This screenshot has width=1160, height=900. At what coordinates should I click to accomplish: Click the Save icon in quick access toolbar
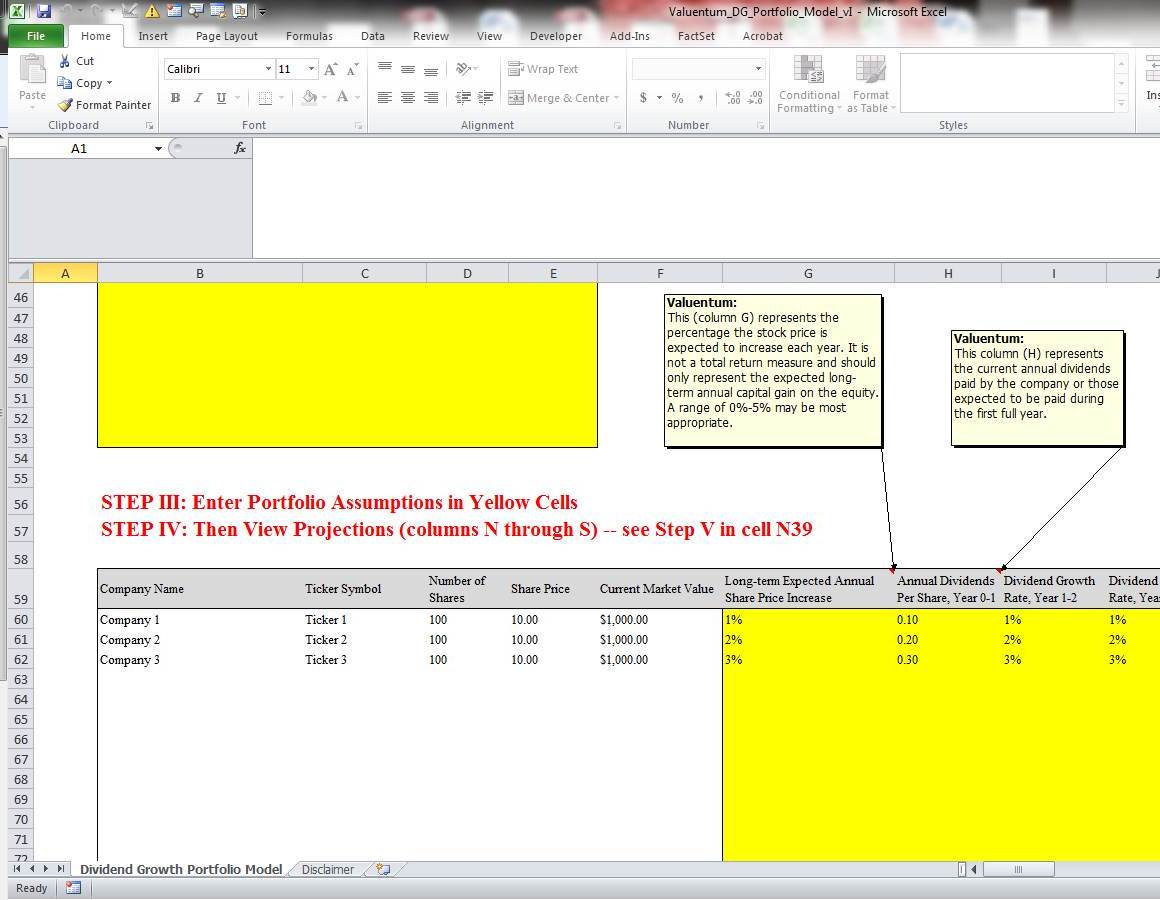point(43,11)
